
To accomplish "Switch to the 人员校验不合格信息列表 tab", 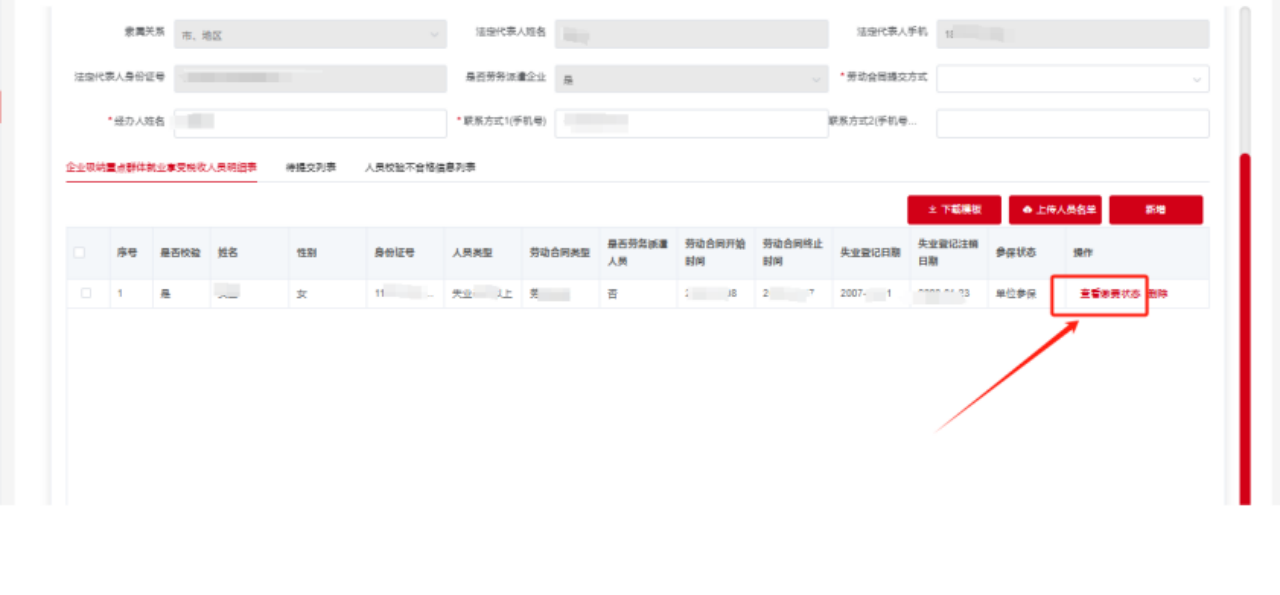I will tap(419, 167).
